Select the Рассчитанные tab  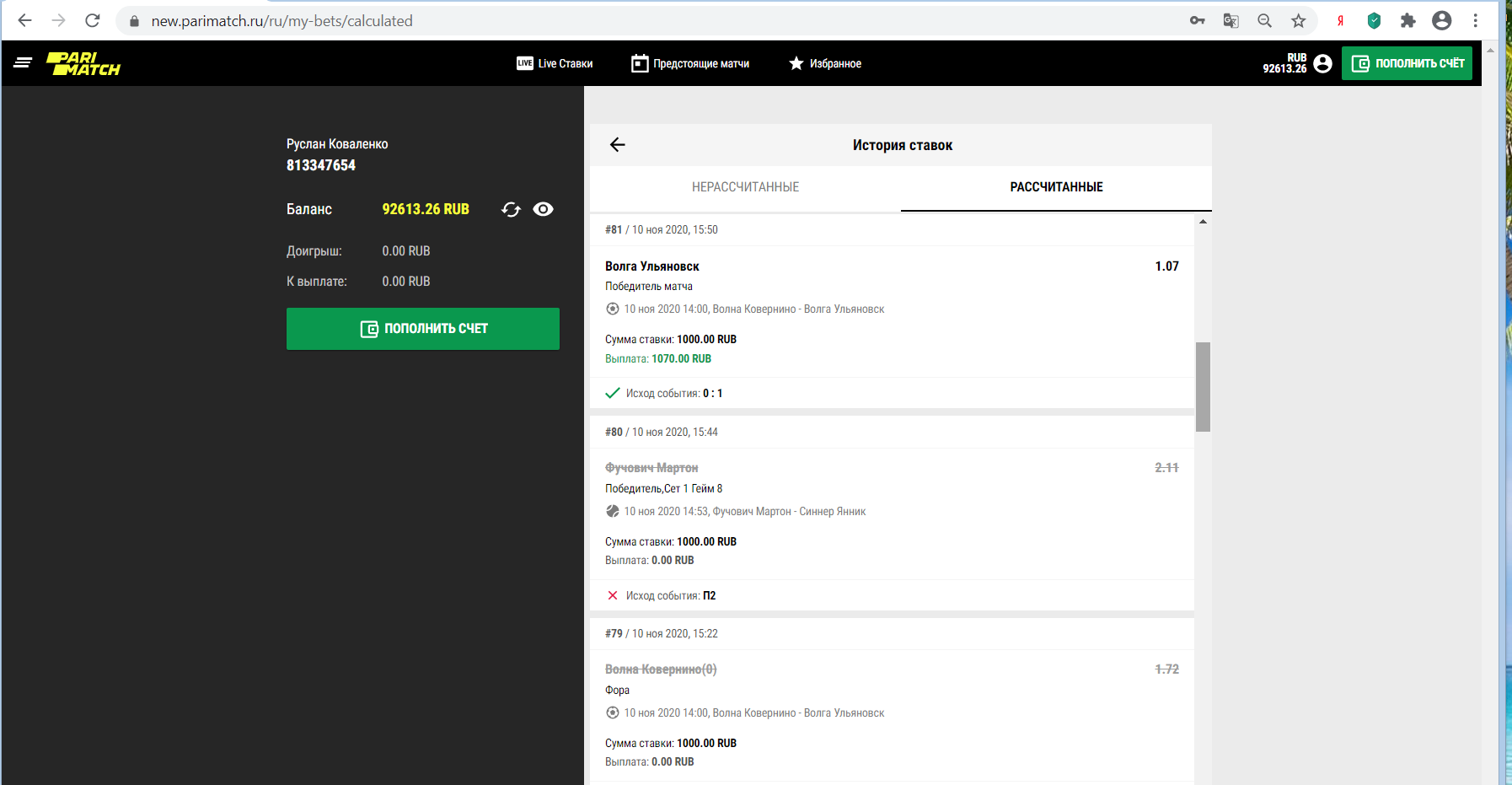pyautogui.click(x=1056, y=187)
